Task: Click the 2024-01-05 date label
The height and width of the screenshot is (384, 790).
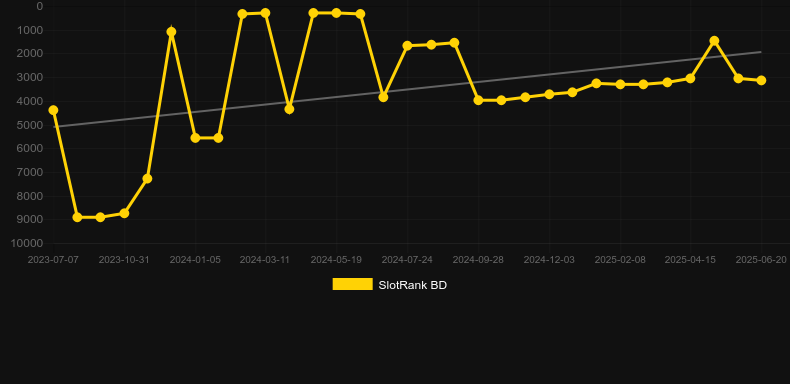Action: [x=195, y=260]
